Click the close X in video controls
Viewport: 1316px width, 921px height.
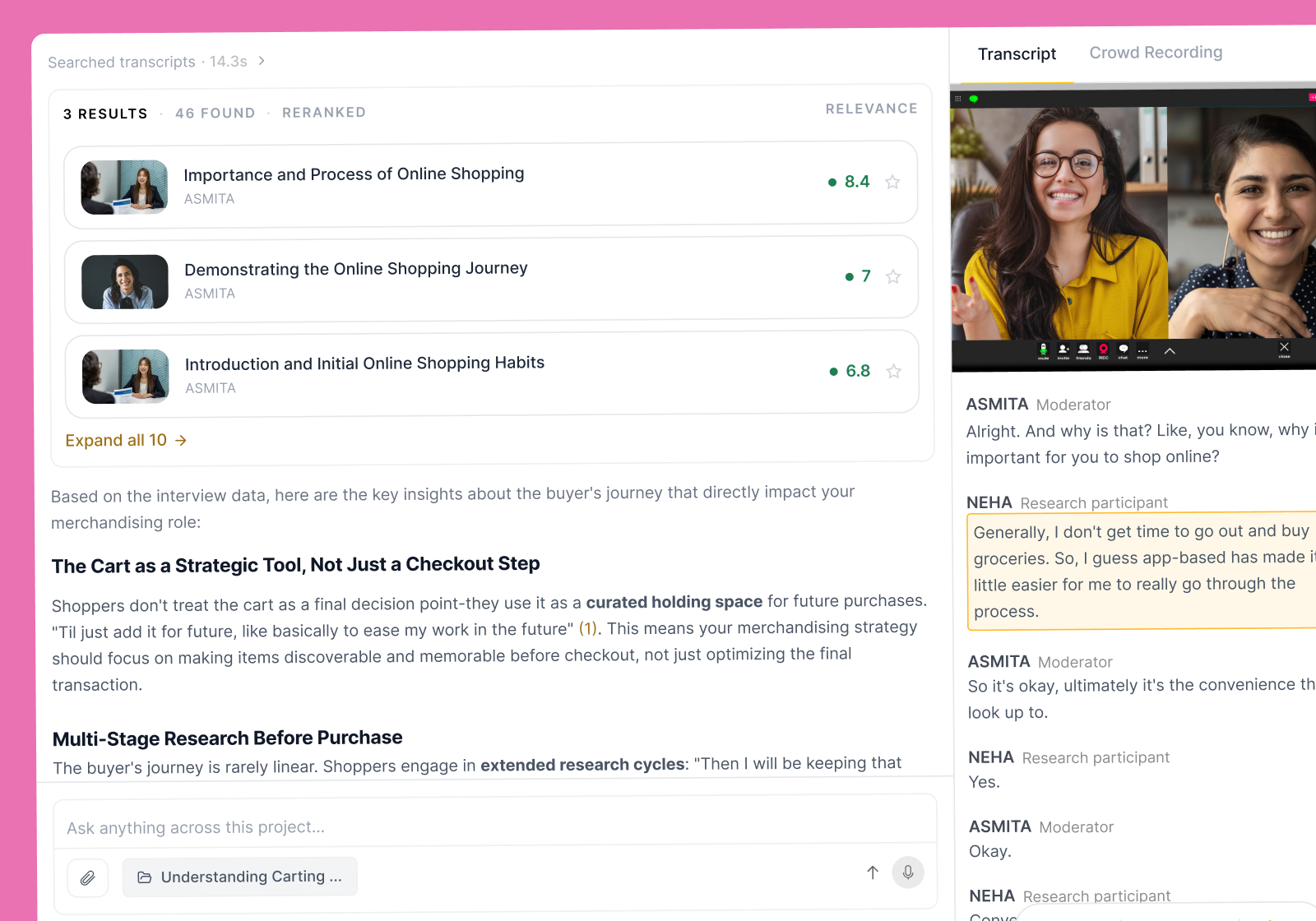tap(1284, 349)
